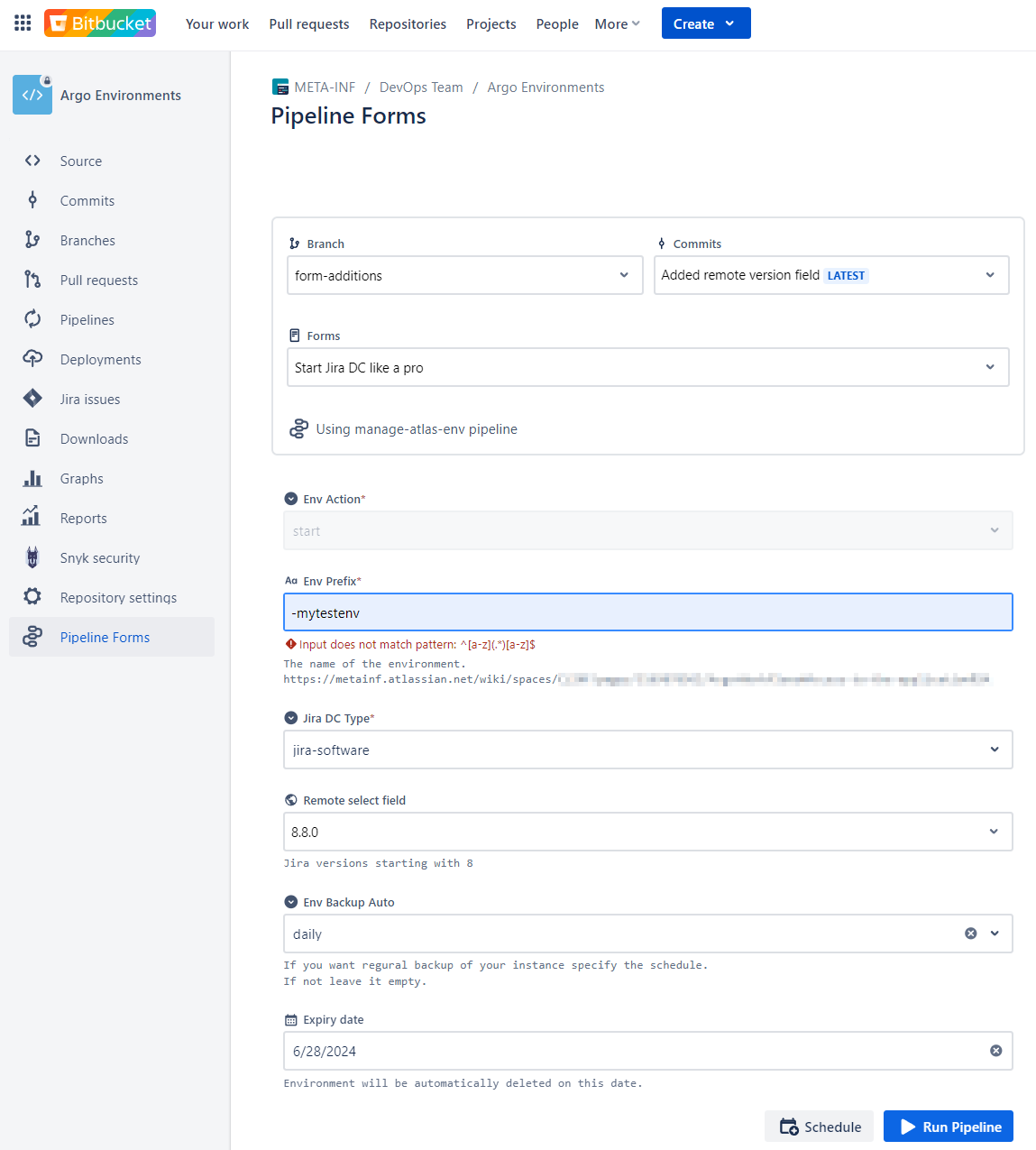
Task: Click the Bitbucket logo
Action: coord(100,23)
